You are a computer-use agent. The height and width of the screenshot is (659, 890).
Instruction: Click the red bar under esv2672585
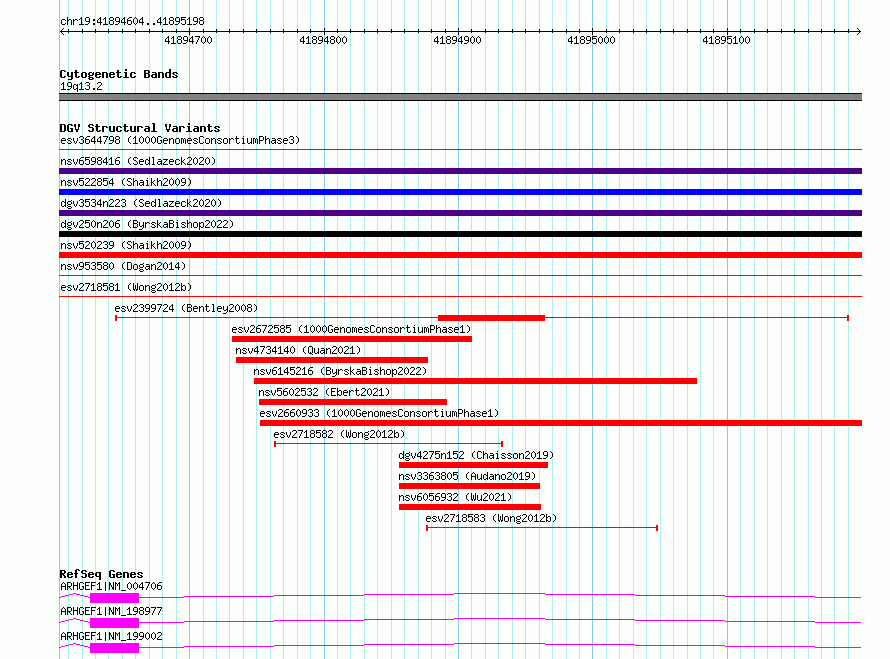[x=351, y=339]
